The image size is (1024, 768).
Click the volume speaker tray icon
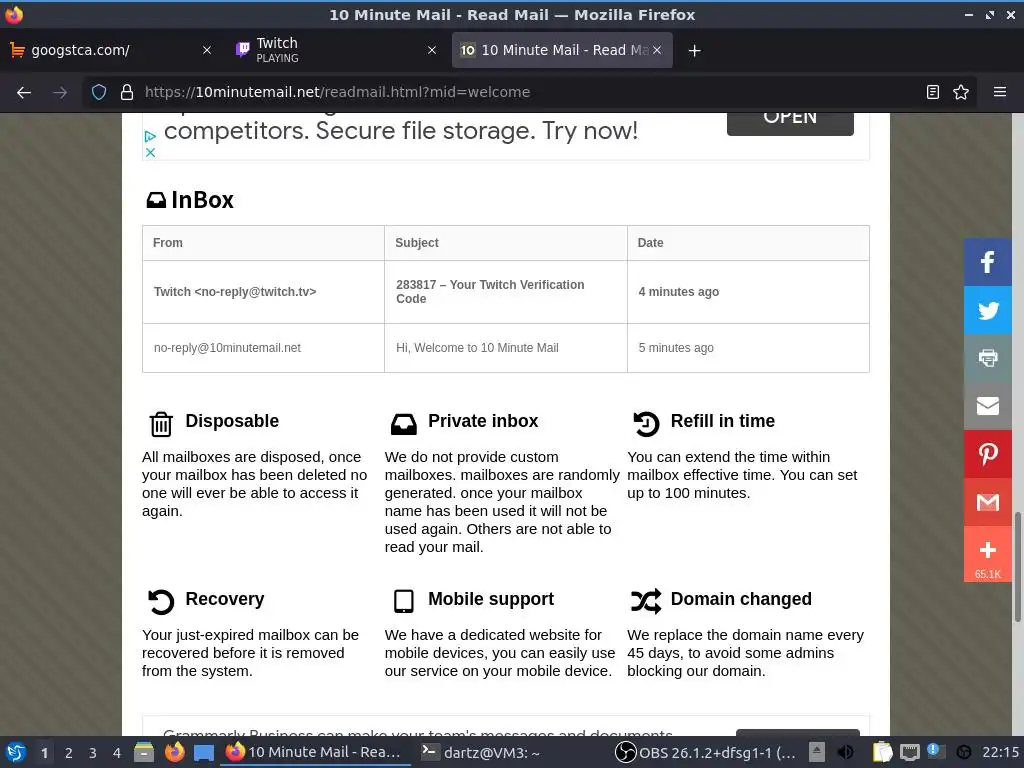click(x=846, y=752)
